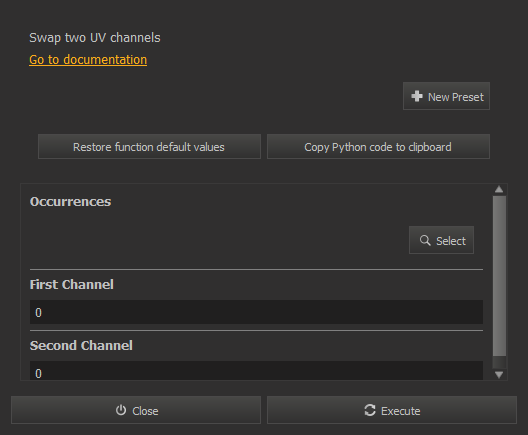Click the First Channel label

click(x=72, y=285)
